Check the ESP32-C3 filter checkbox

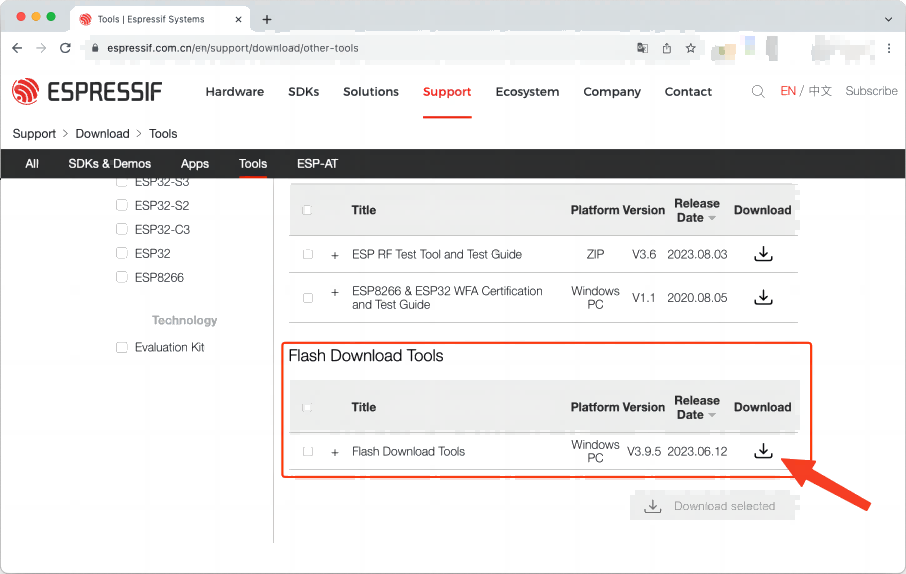pyautogui.click(x=121, y=229)
